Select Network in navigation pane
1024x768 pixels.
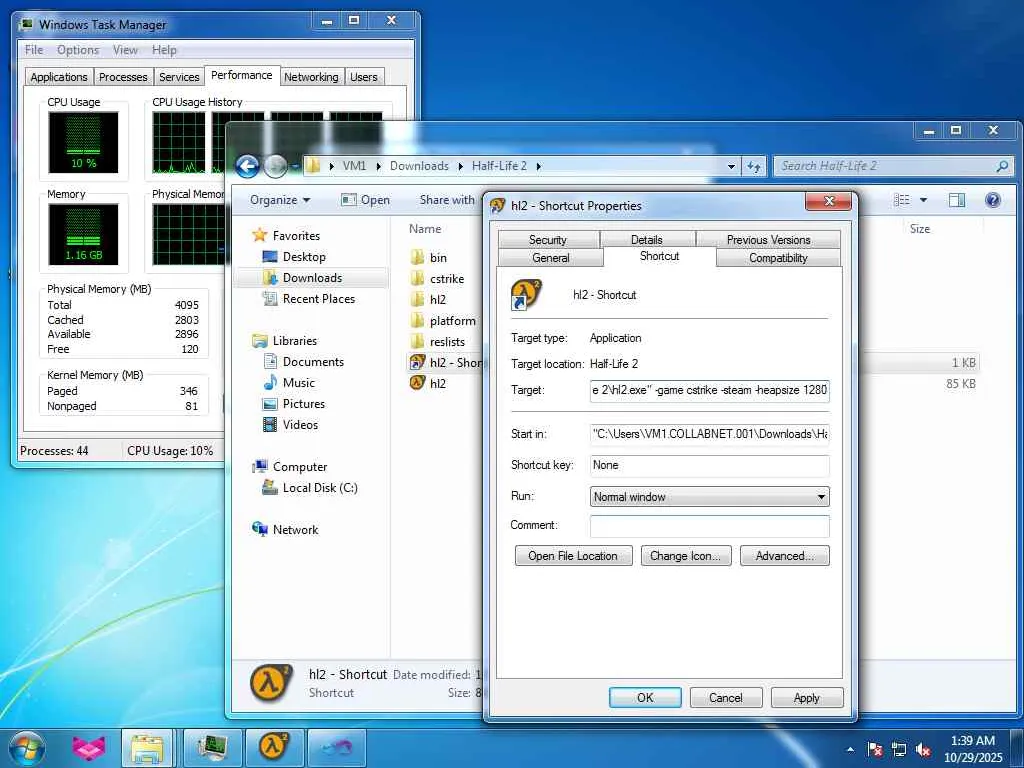coord(295,530)
